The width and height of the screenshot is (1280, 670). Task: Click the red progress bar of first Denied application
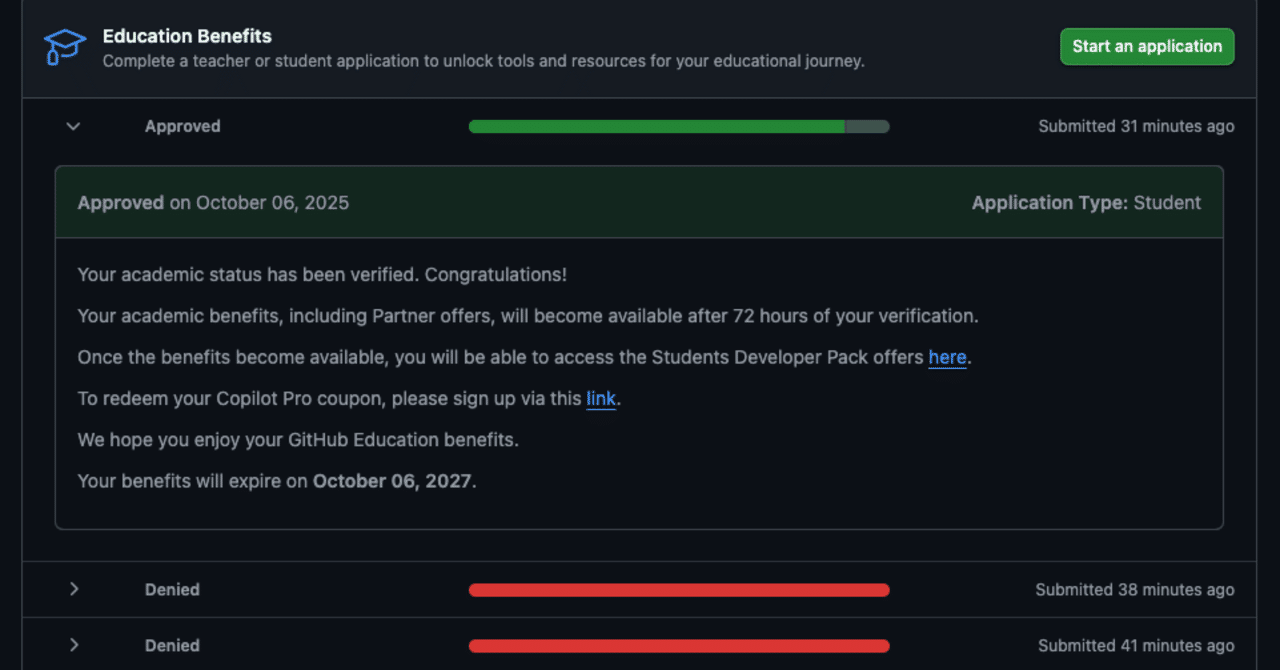click(678, 589)
